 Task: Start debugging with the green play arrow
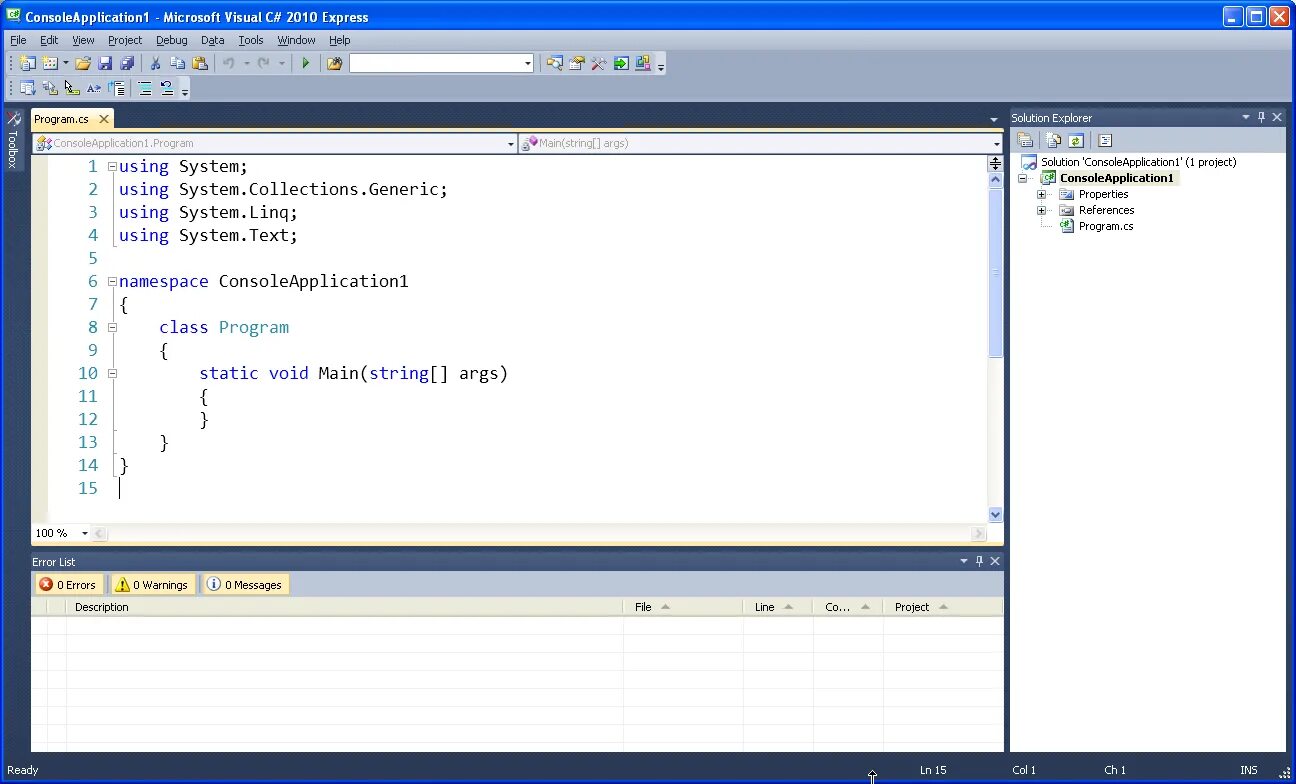tap(306, 63)
